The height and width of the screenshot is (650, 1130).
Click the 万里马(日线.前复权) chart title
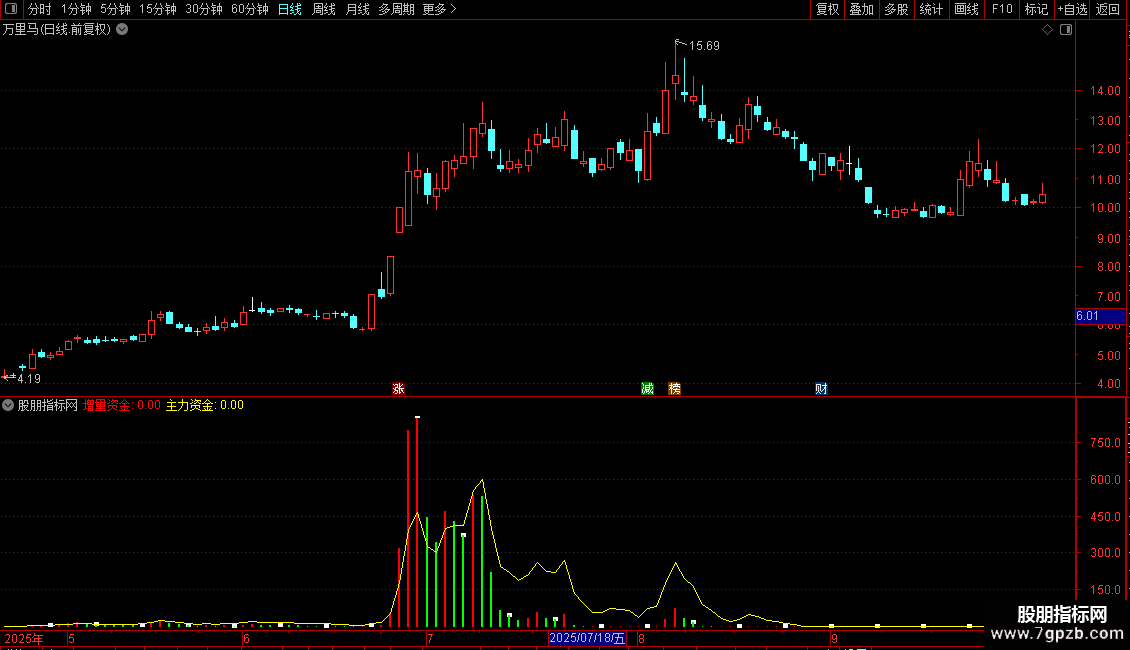[57, 30]
